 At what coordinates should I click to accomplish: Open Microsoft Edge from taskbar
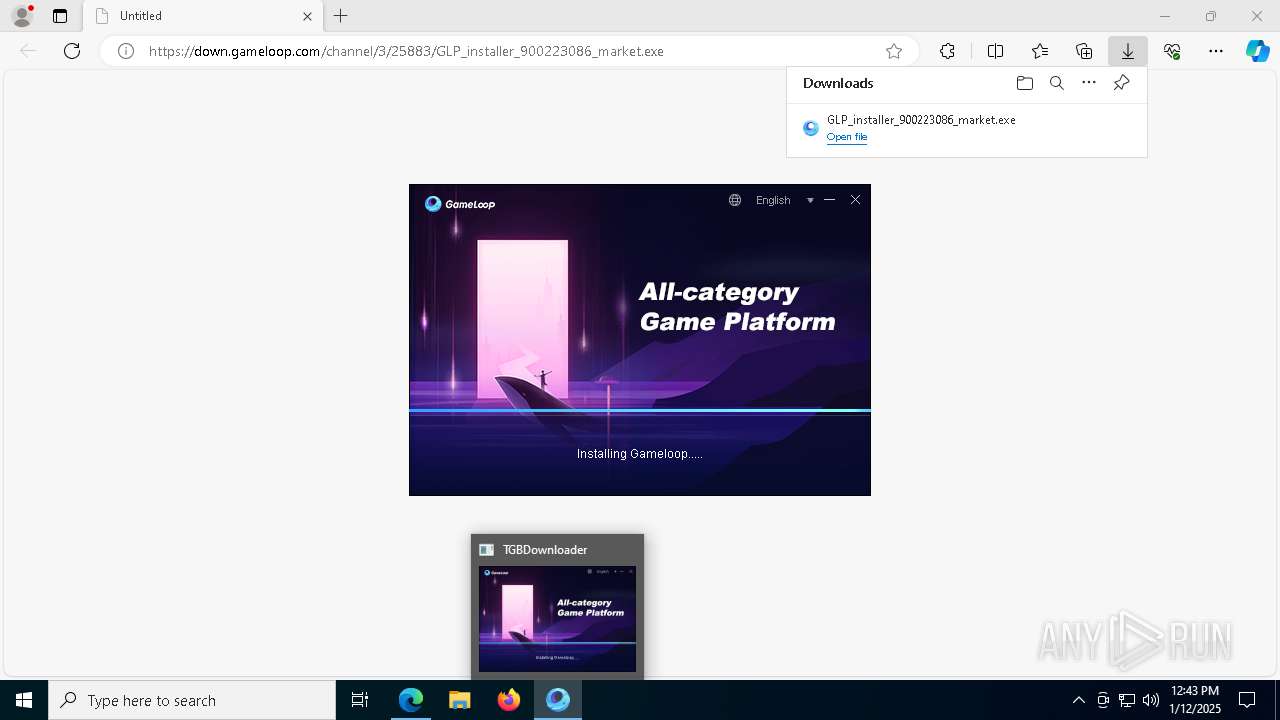click(x=411, y=700)
